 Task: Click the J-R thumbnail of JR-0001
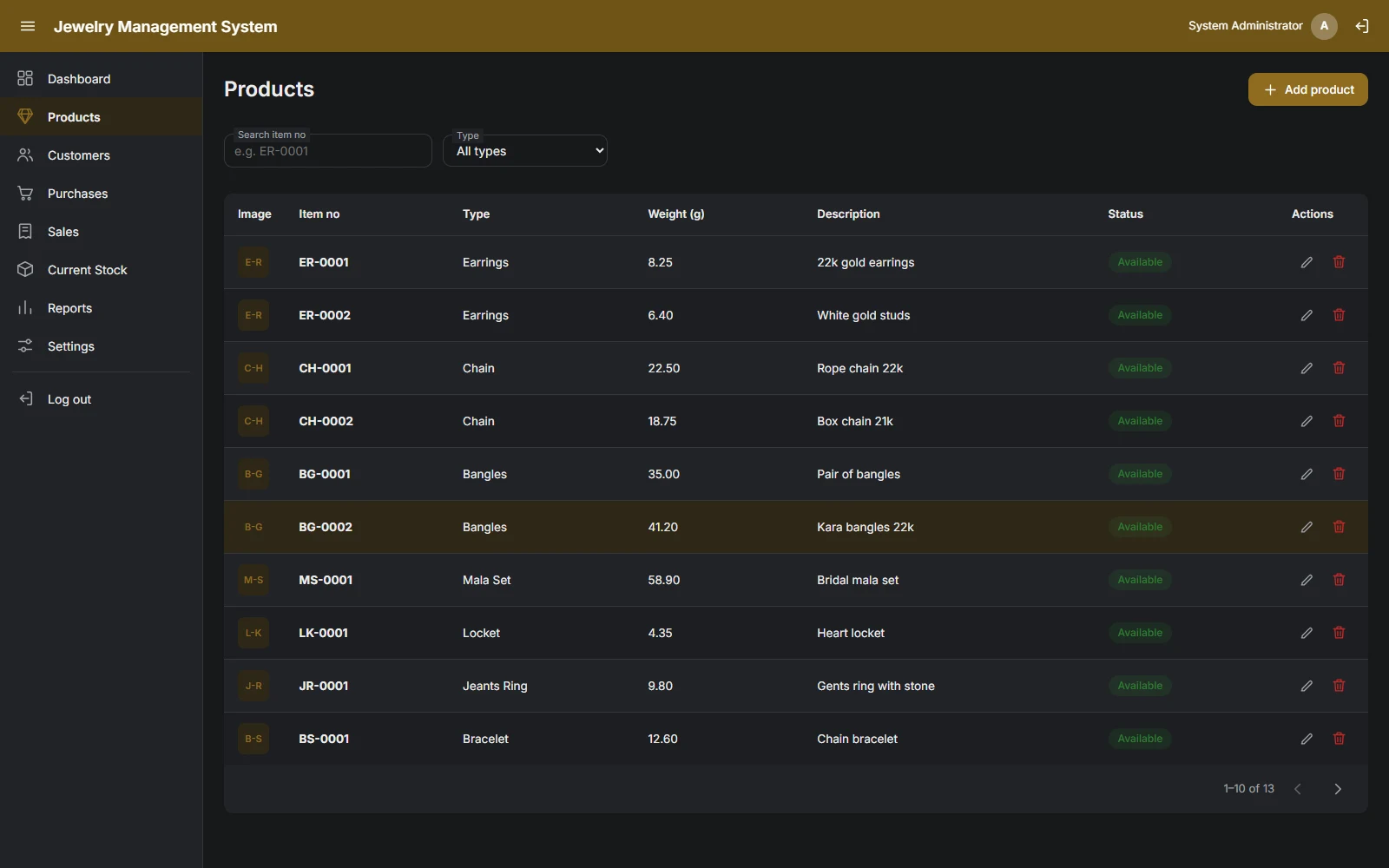coord(253,686)
